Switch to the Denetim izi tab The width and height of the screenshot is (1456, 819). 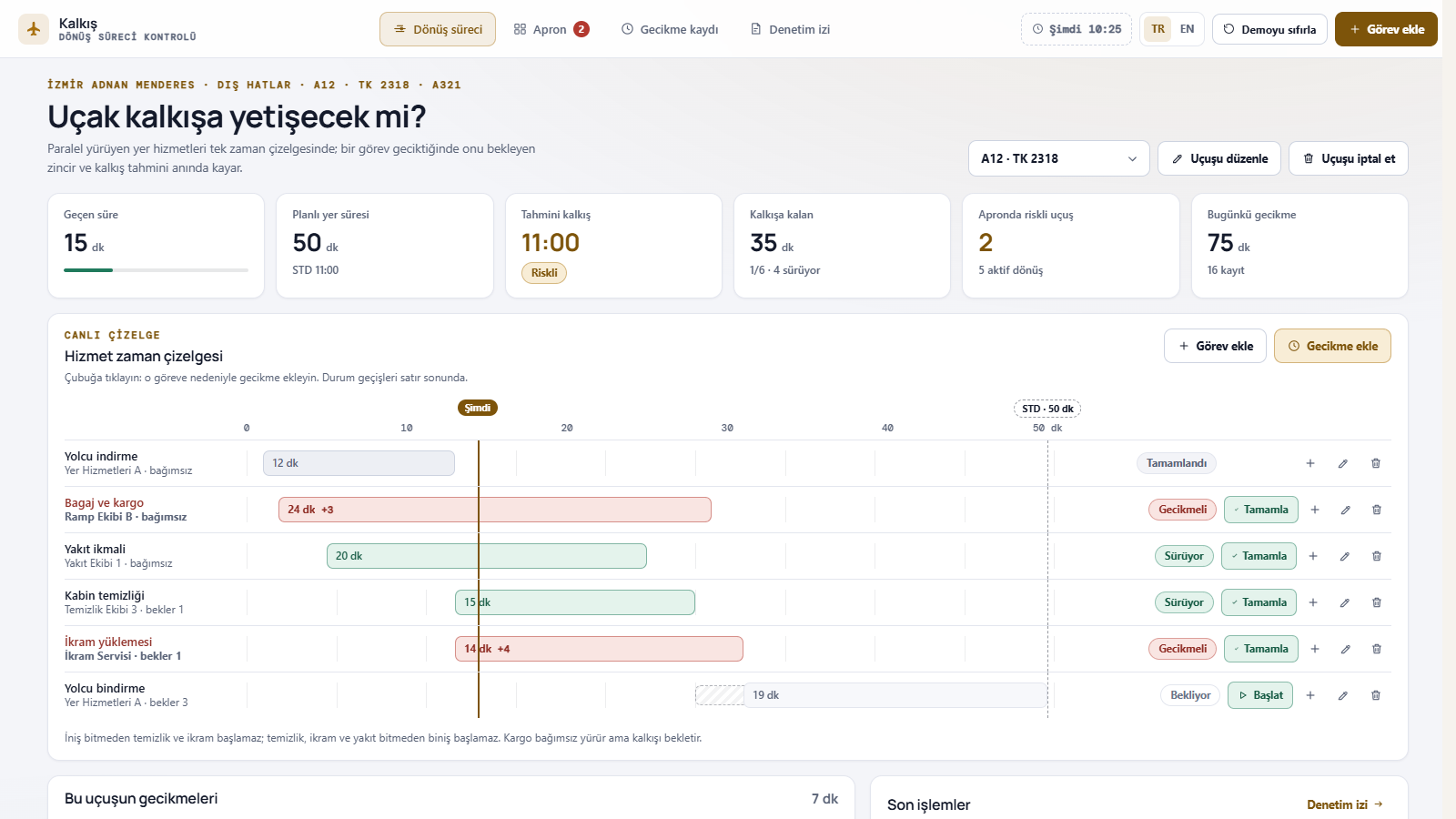[790, 29]
